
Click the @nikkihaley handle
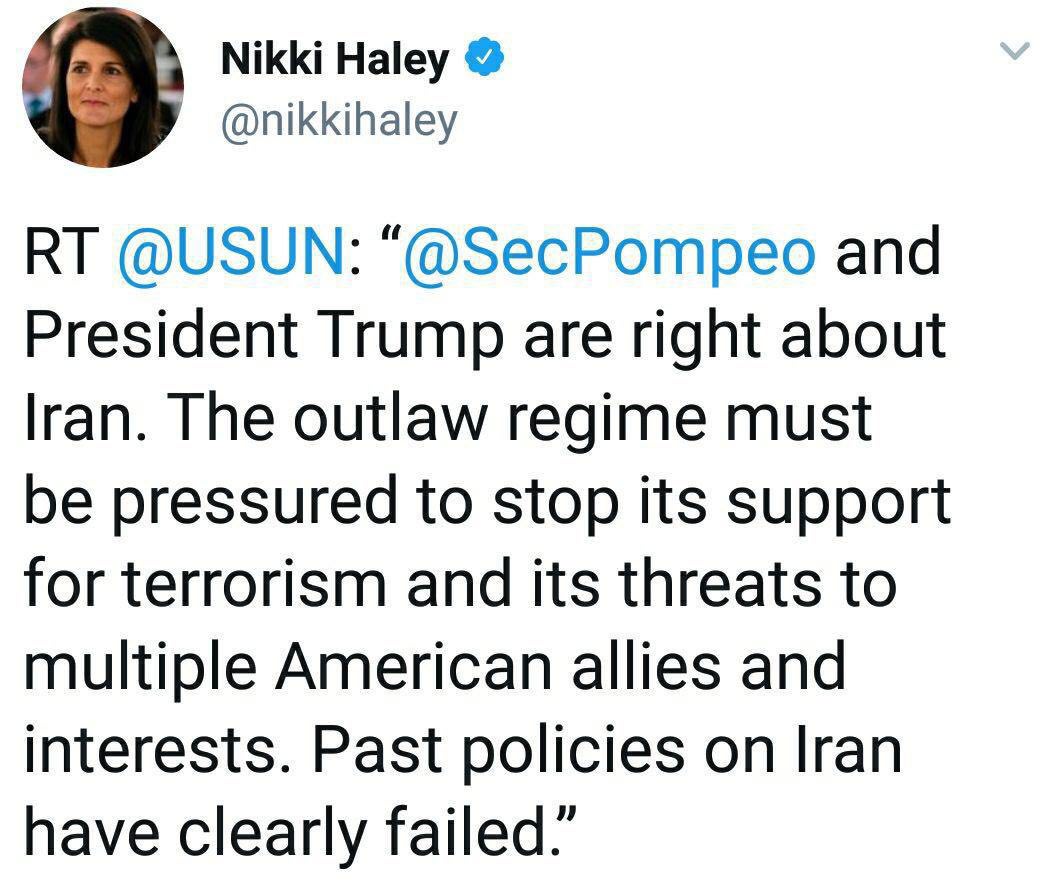tap(338, 121)
